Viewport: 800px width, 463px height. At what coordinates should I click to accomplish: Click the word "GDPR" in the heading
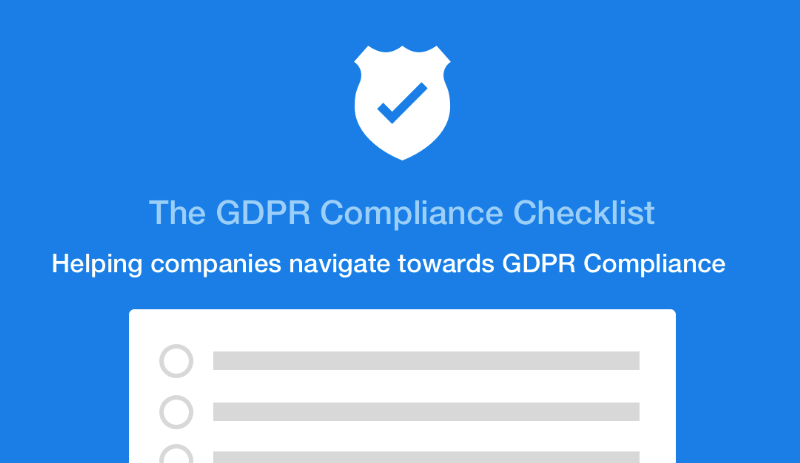257,213
